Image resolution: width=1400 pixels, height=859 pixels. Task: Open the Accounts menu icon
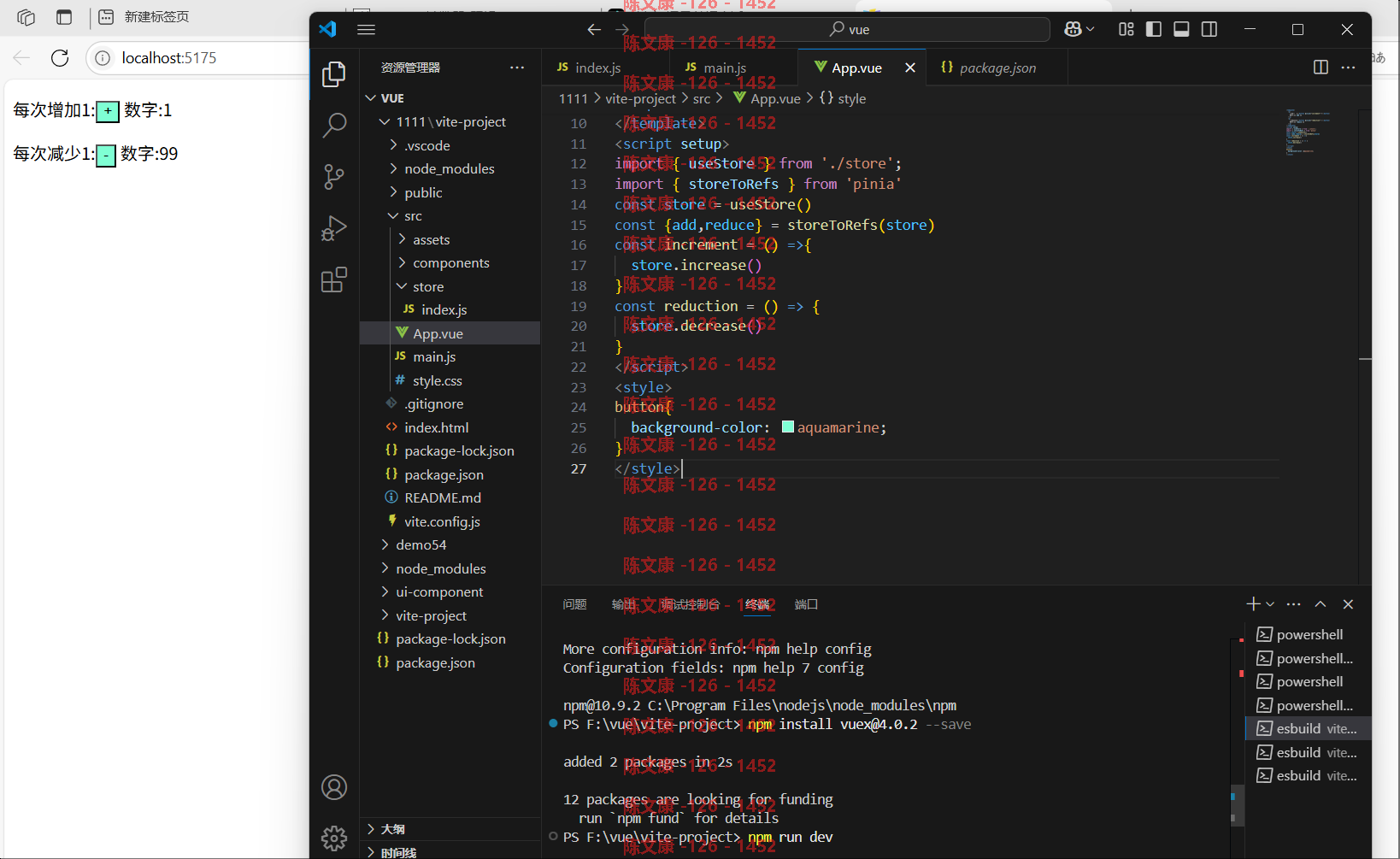coord(334,787)
